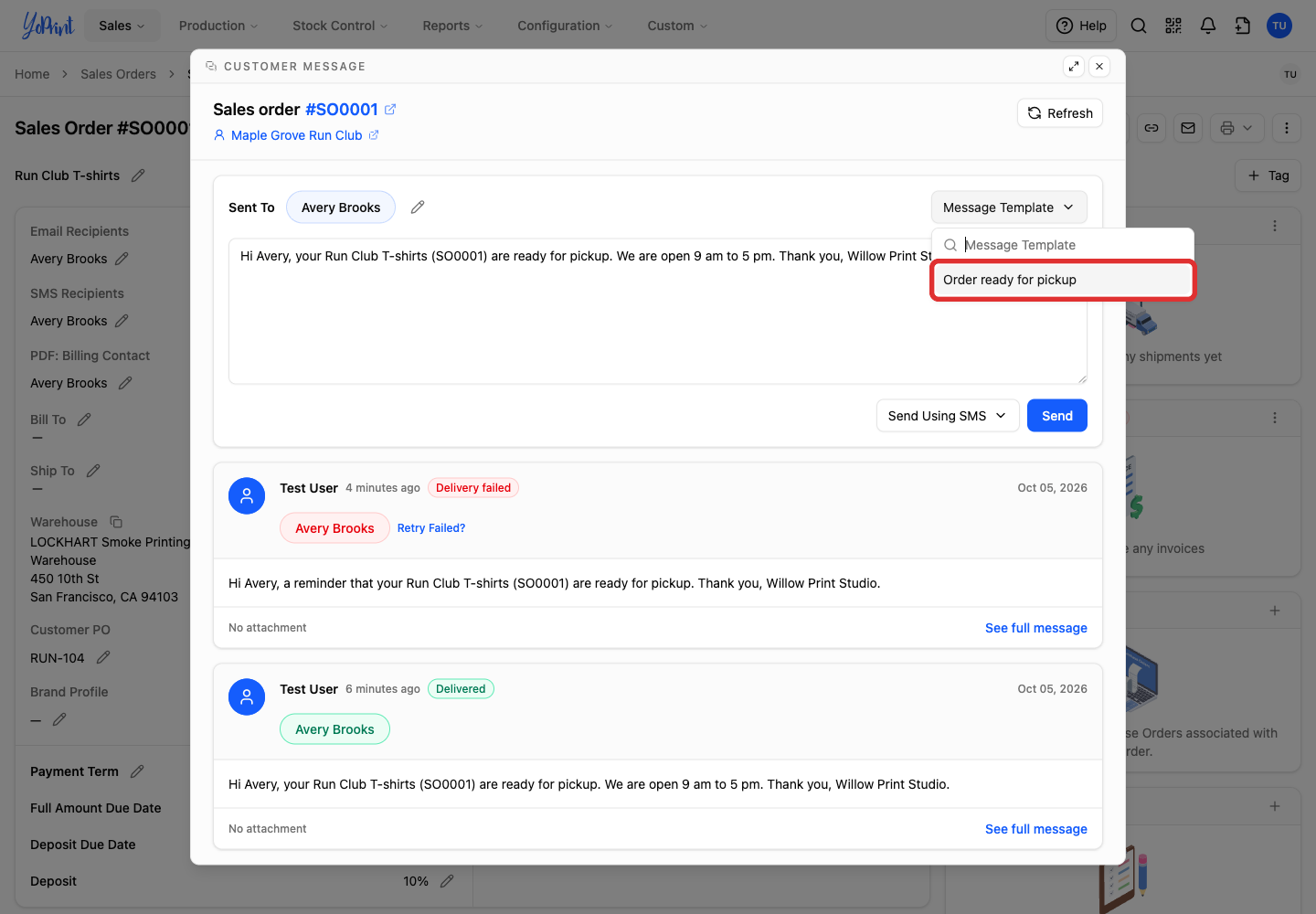Click the YoPrint logo

pyautogui.click(x=48, y=26)
